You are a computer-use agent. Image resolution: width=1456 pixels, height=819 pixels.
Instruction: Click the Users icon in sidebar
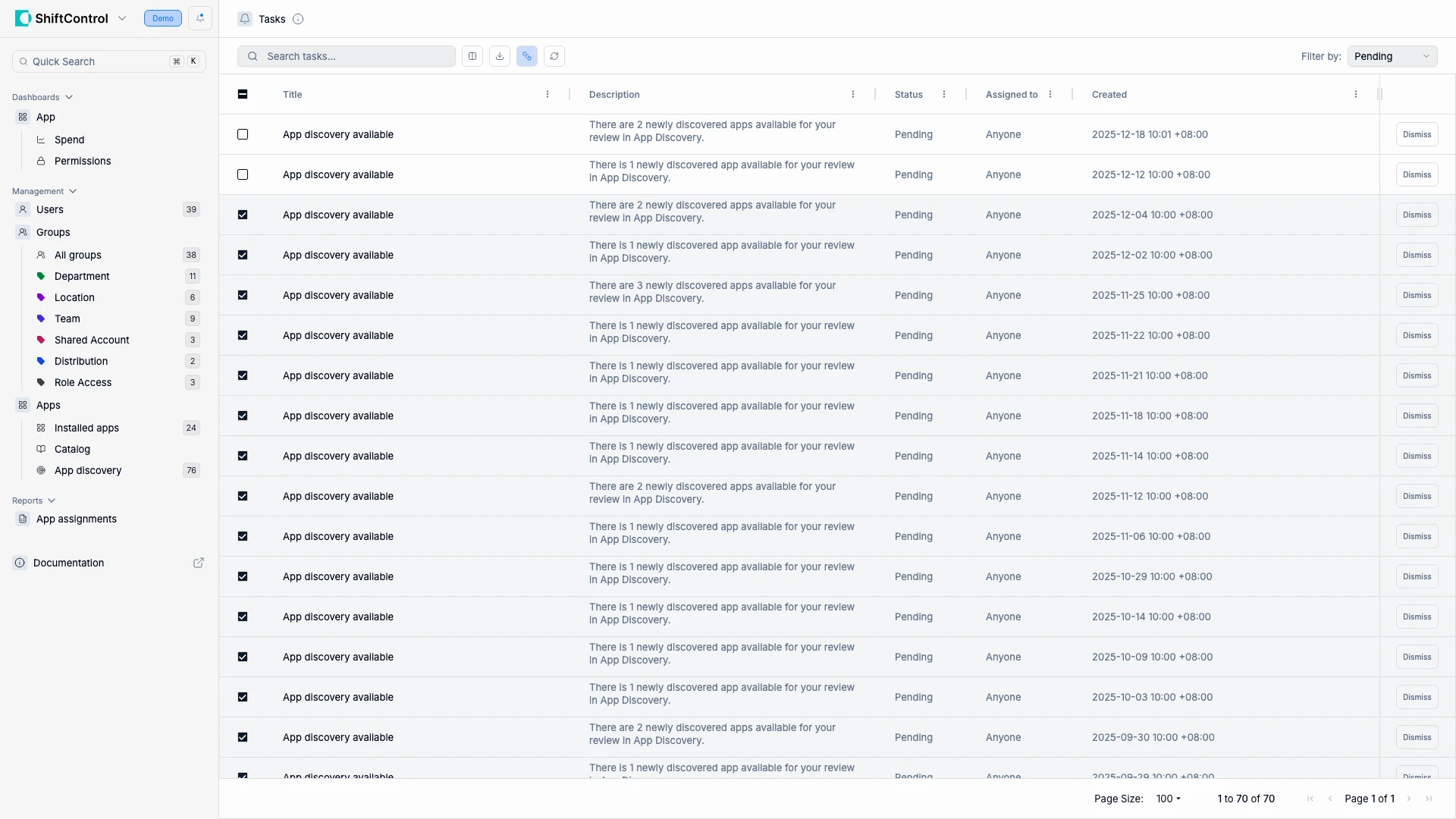coord(23,209)
